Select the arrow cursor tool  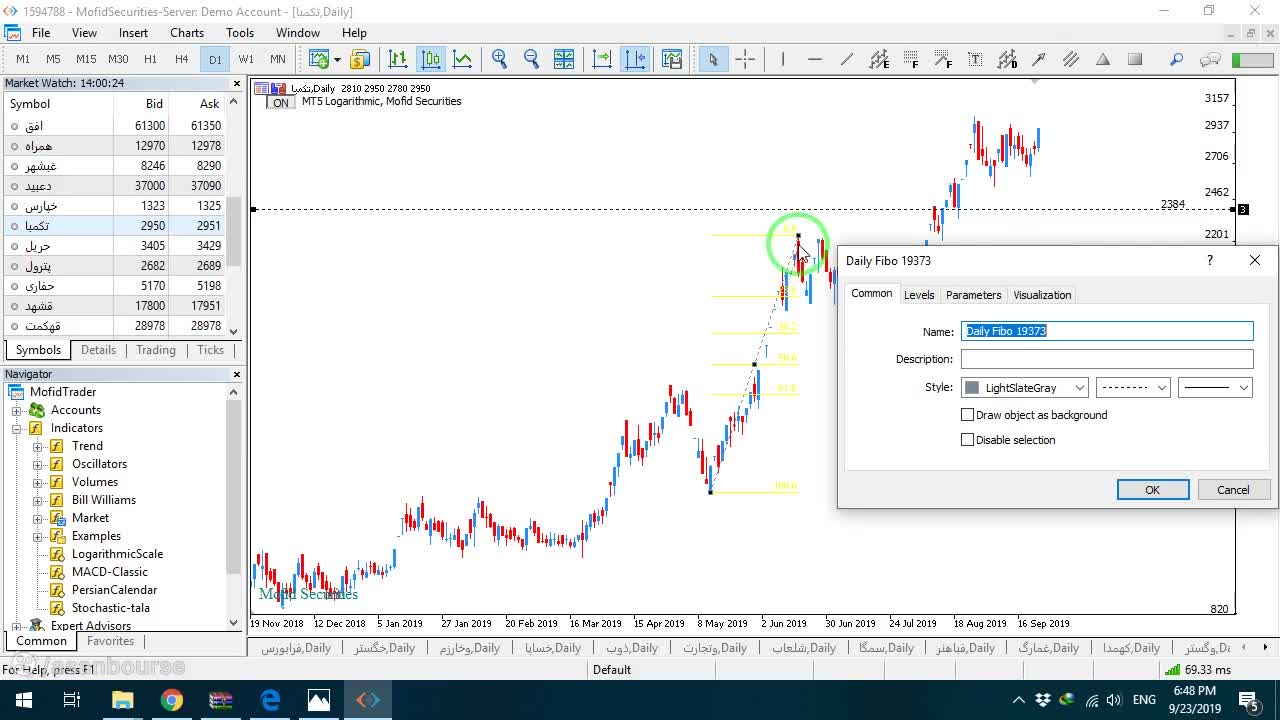click(713, 59)
